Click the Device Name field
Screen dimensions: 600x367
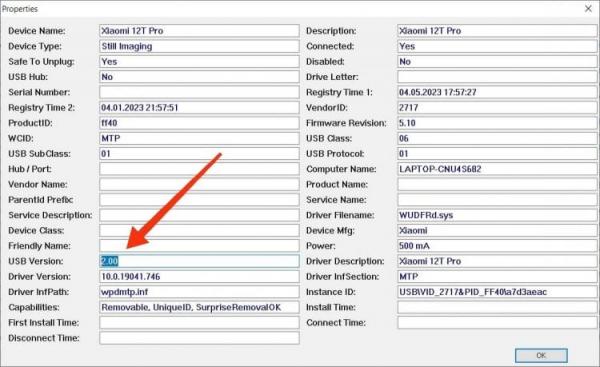click(x=199, y=31)
